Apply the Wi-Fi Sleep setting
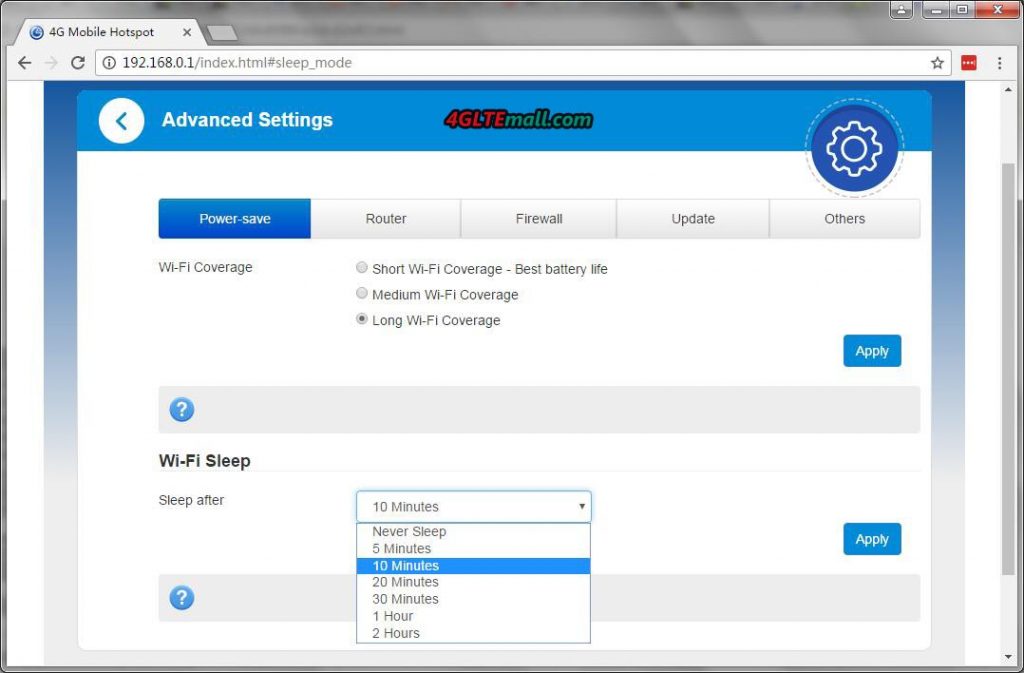This screenshot has height=673, width=1024. click(871, 539)
